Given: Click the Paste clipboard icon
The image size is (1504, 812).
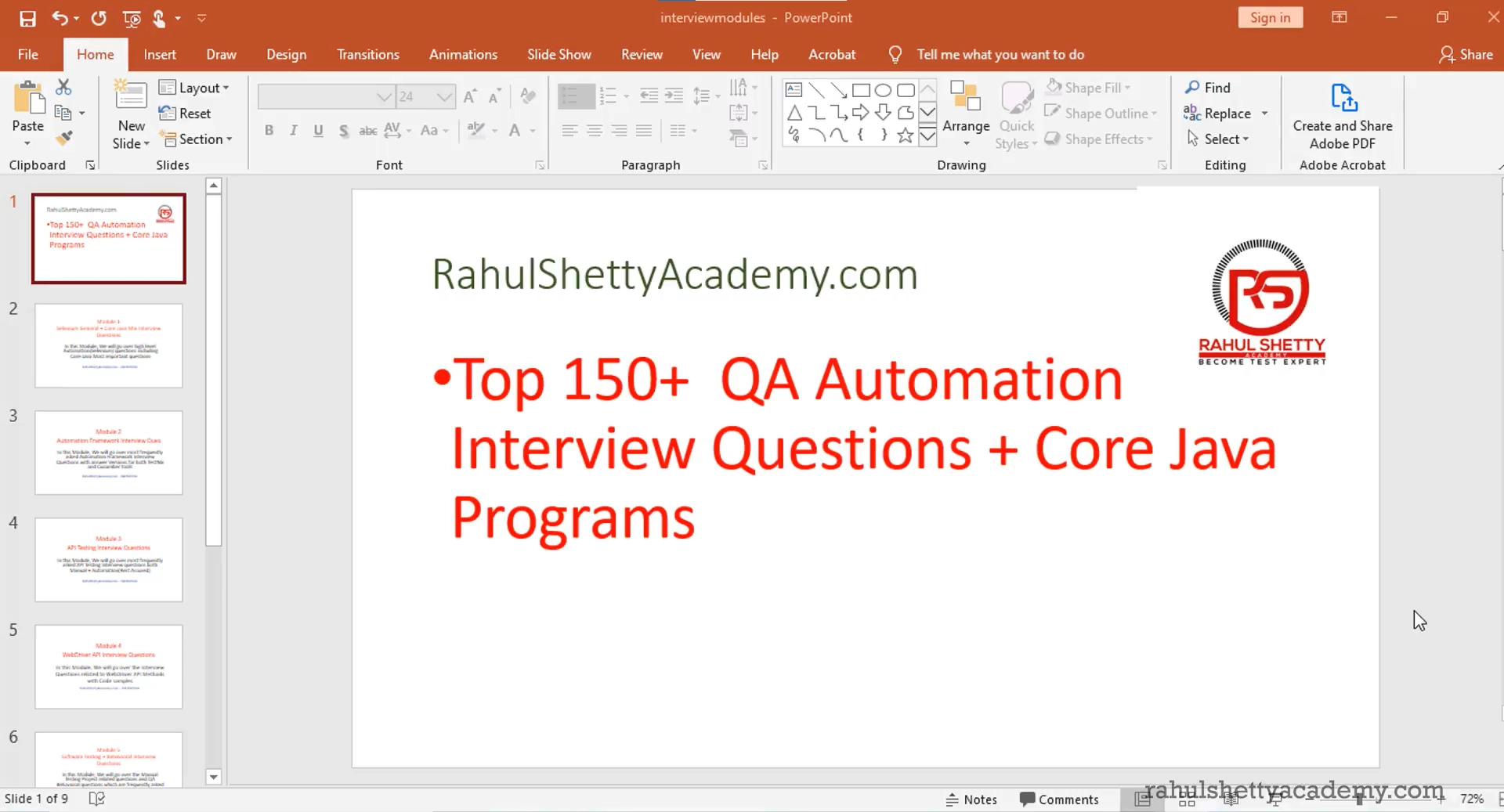Looking at the screenshot, I should 28,99.
